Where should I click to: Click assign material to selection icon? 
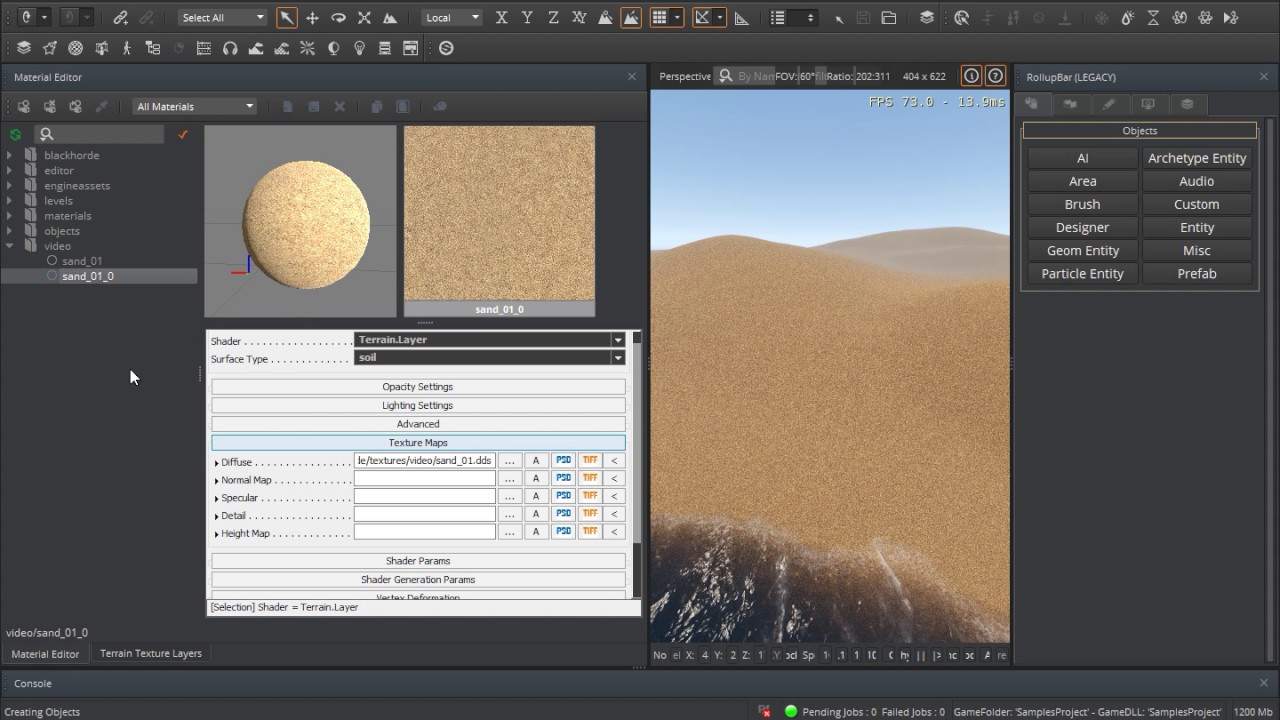(x=23, y=107)
